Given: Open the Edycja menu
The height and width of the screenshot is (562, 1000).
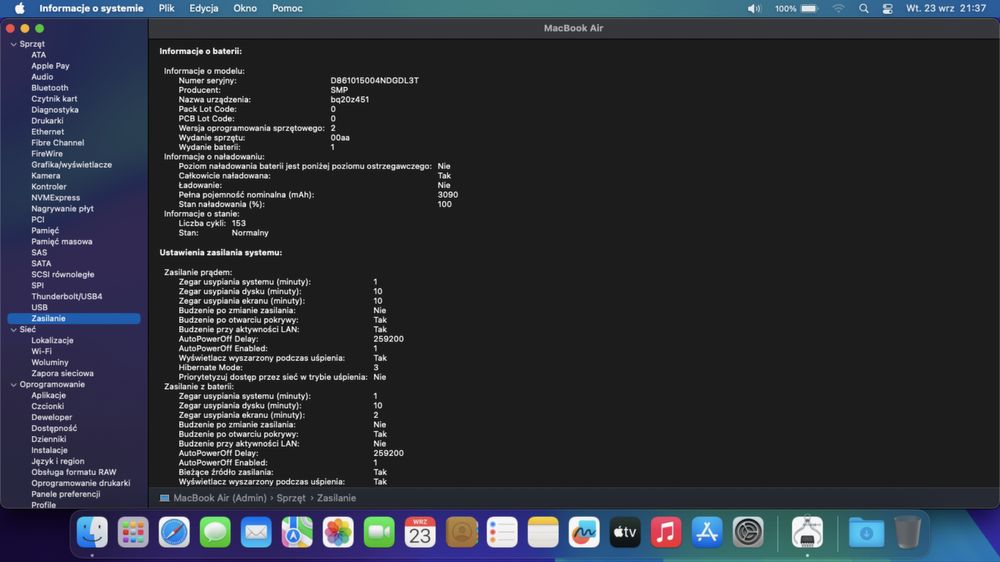Looking at the screenshot, I should click(203, 8).
